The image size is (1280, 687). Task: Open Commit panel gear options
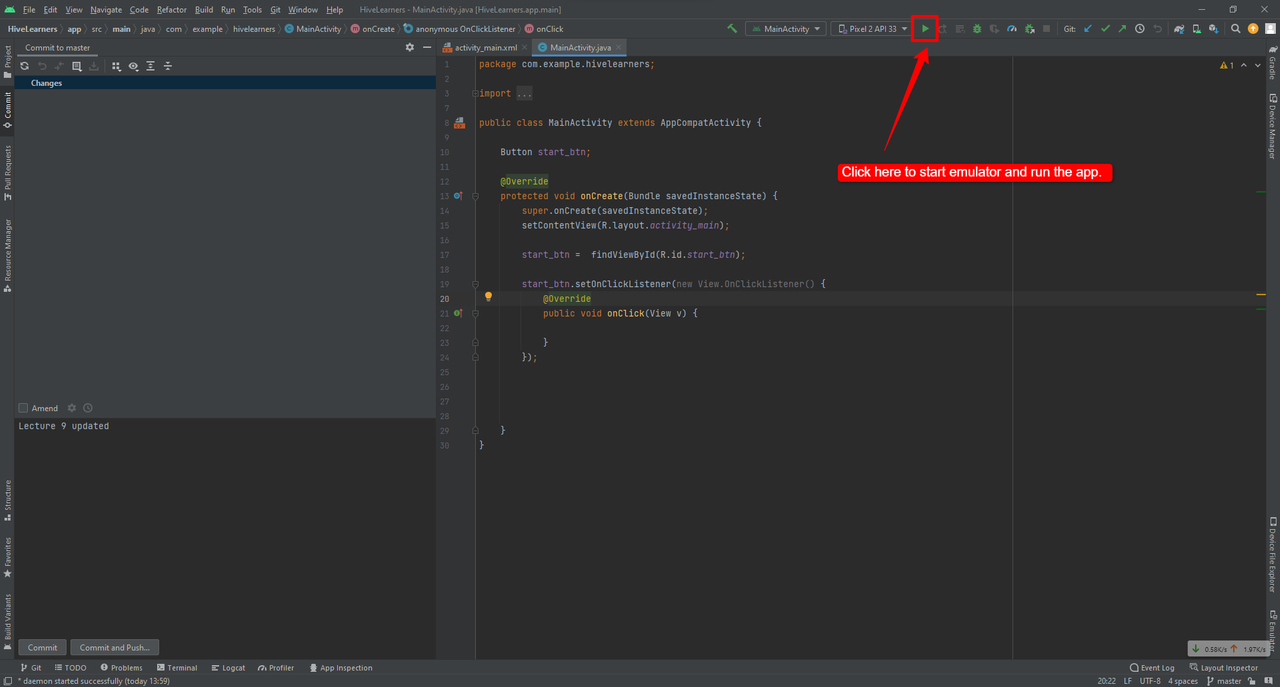409,47
